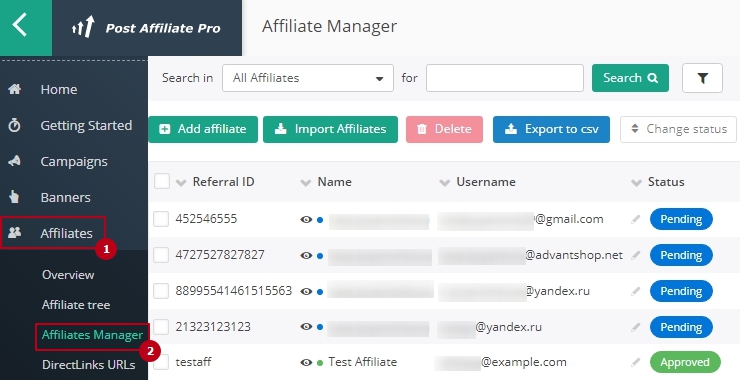The image size is (740, 380).
Task: Open Affiliate tree in the sidebar
Action: (76, 305)
